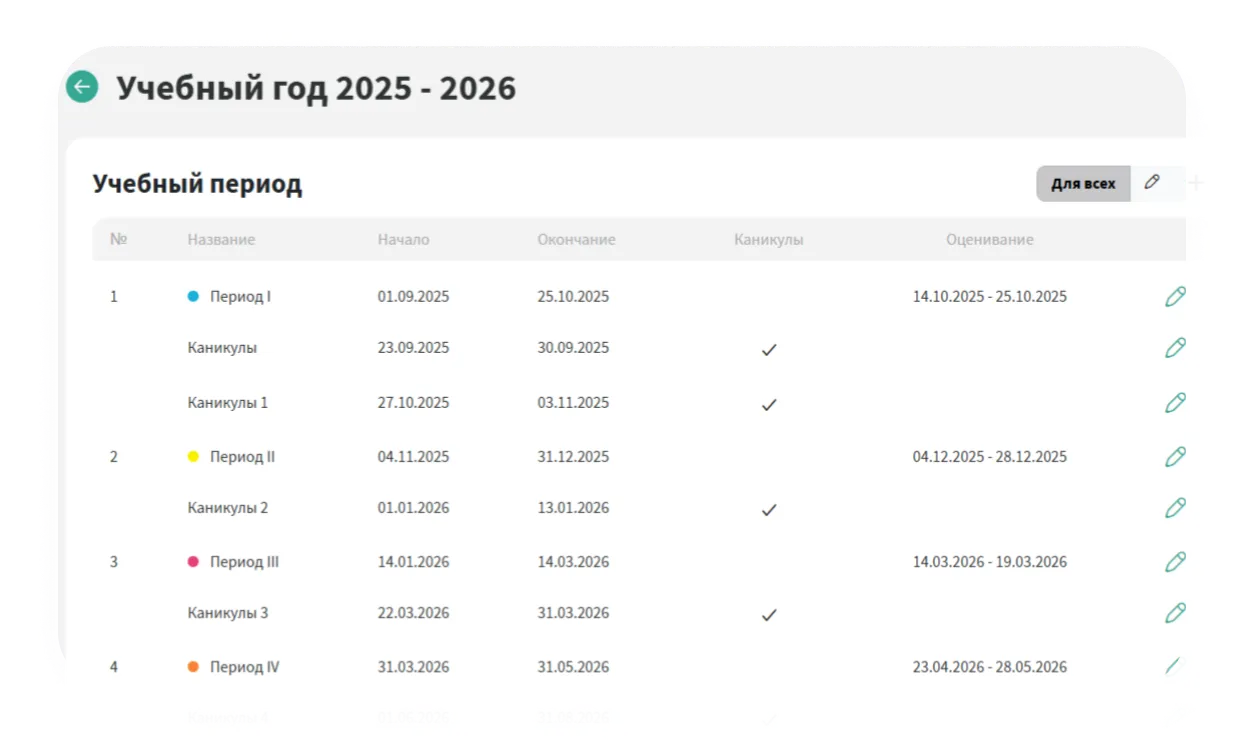Sort by the Начало column header

403,240
